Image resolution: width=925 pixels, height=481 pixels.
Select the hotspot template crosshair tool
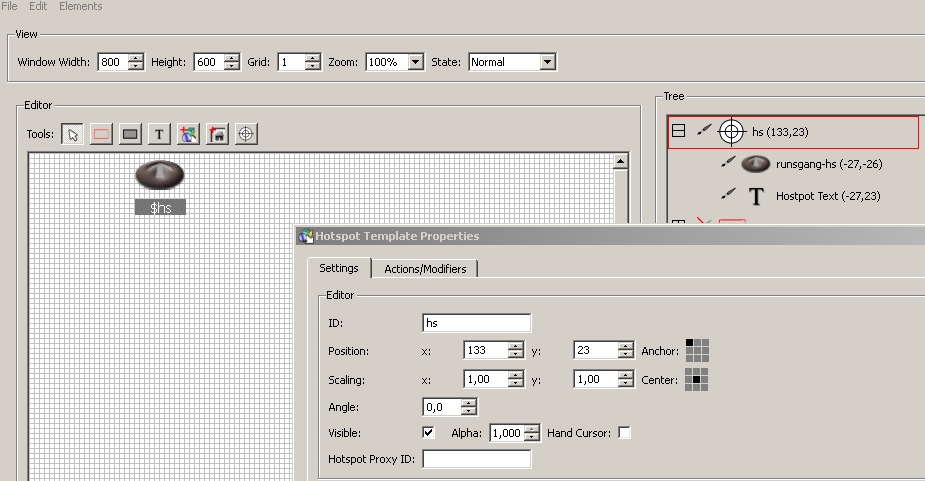pyautogui.click(x=247, y=134)
